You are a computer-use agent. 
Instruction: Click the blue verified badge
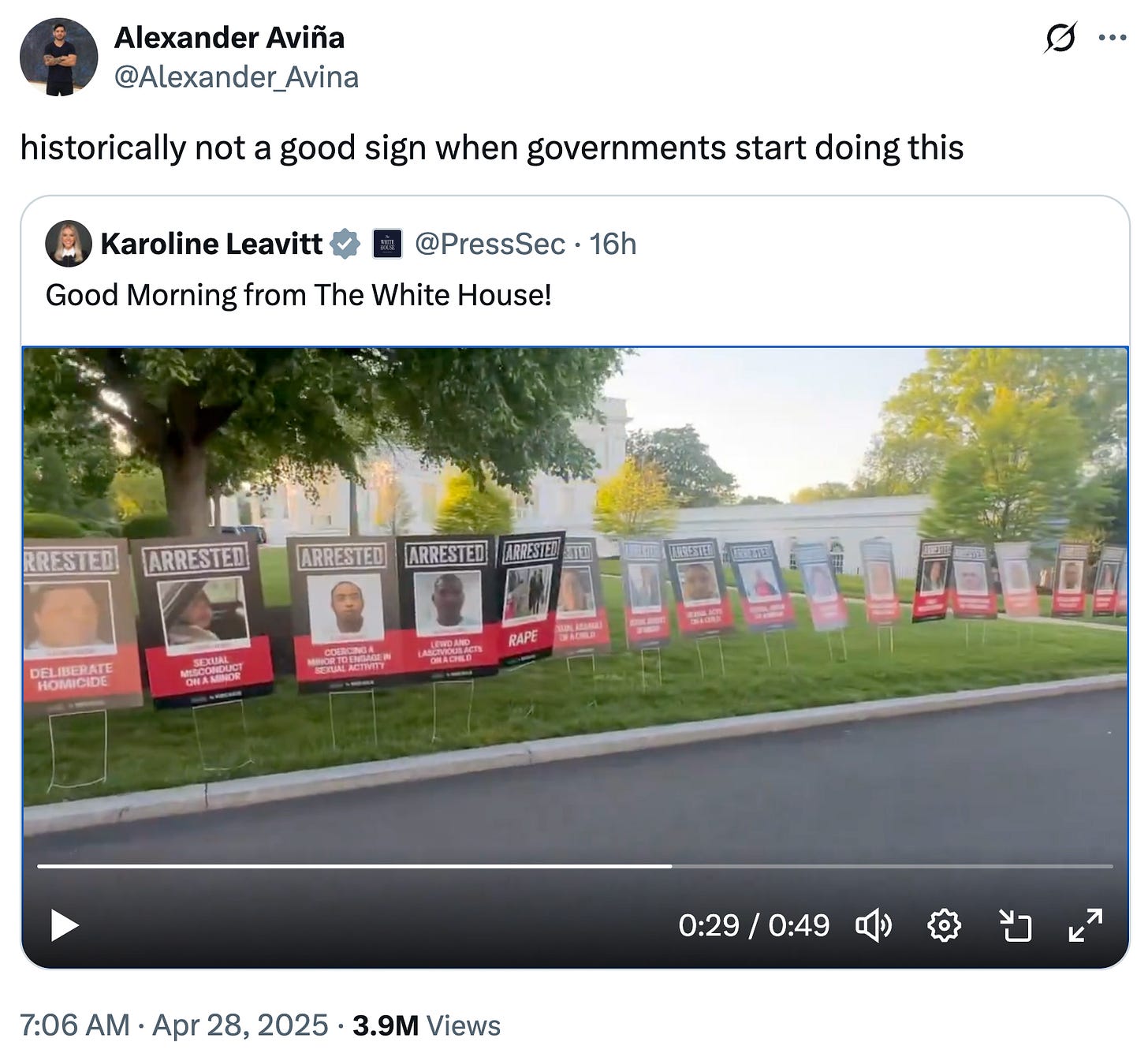point(345,244)
